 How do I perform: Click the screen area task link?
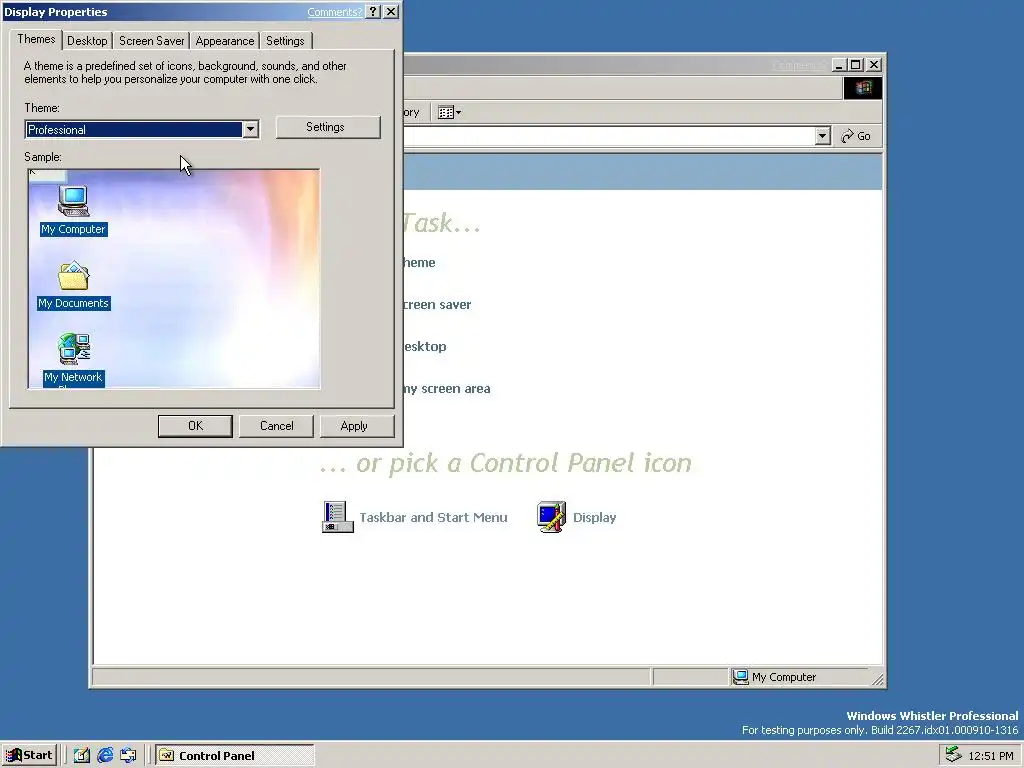pos(446,389)
